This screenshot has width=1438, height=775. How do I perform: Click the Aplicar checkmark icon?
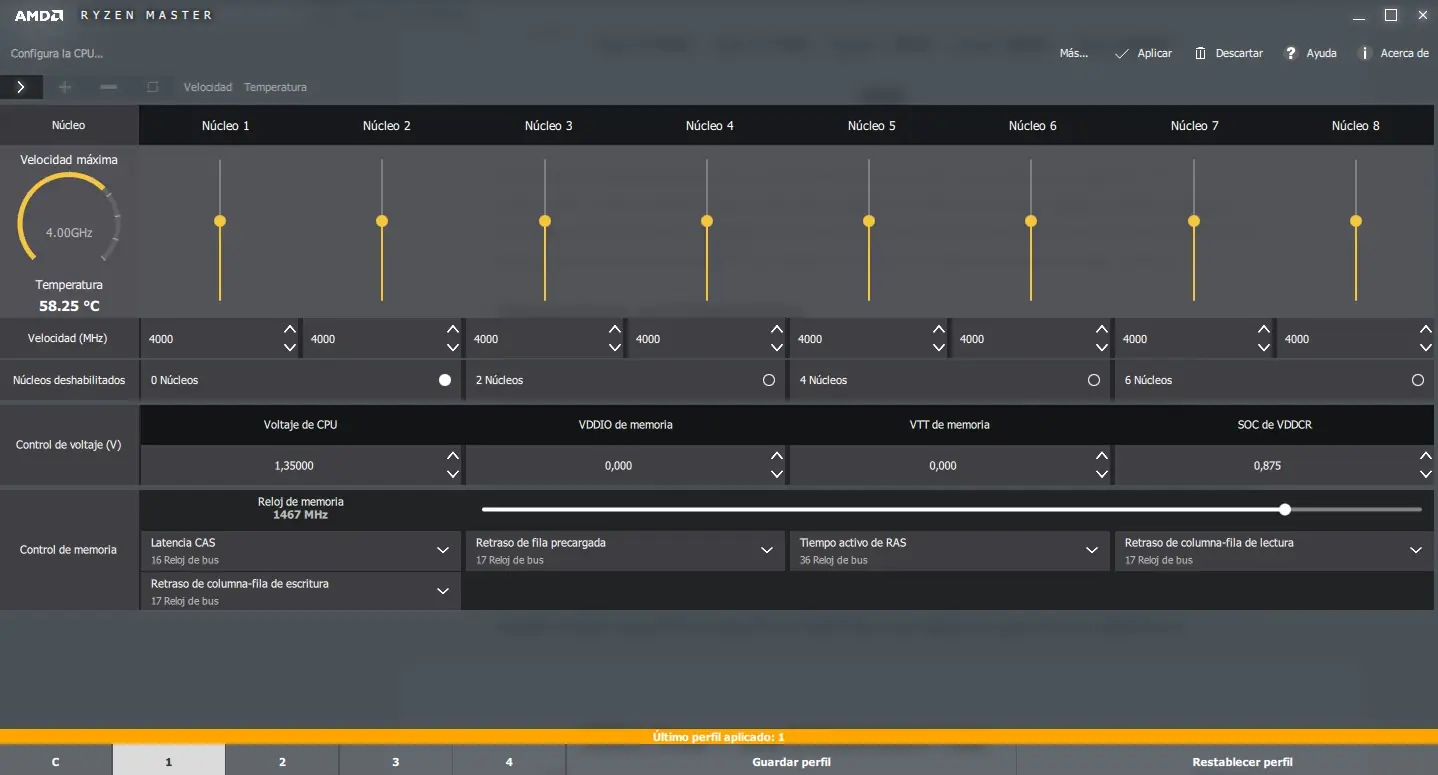click(x=1122, y=53)
